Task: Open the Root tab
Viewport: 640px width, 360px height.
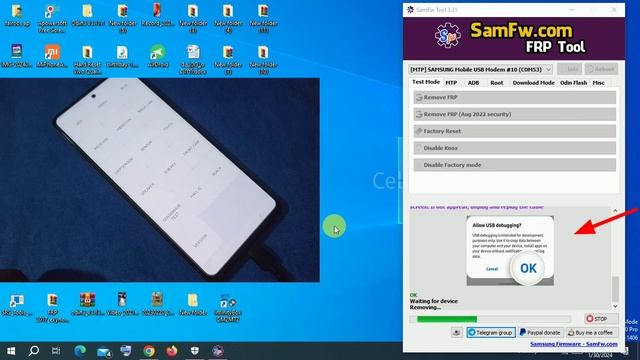Action: (497, 82)
